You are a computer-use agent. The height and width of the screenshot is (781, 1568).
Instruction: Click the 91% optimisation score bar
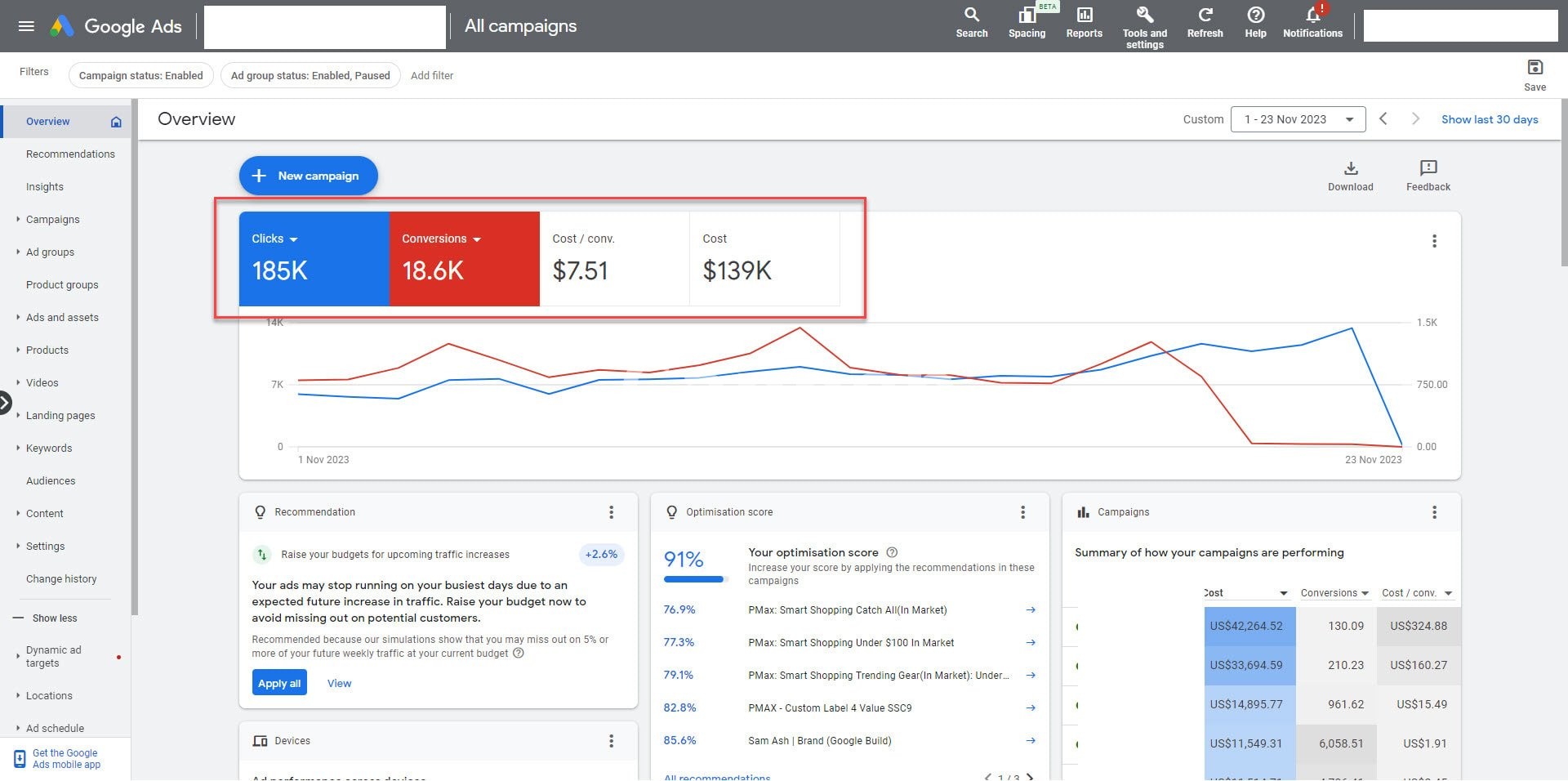coord(693,579)
